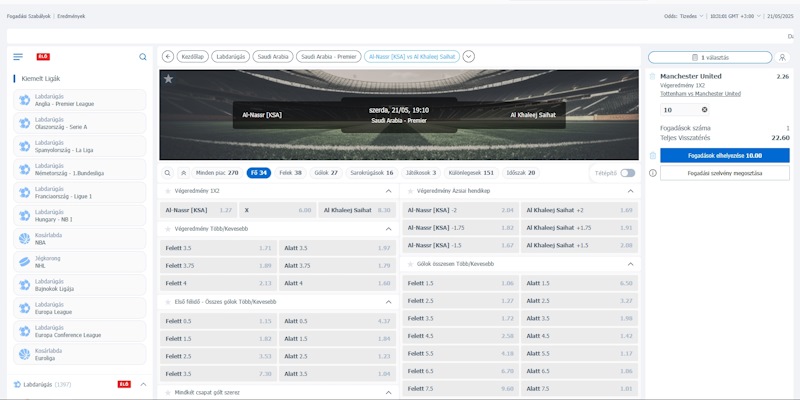Image resolution: width=800 pixels, height=400 pixels.
Task: Select the Játékosok 3 tab
Action: [421, 173]
